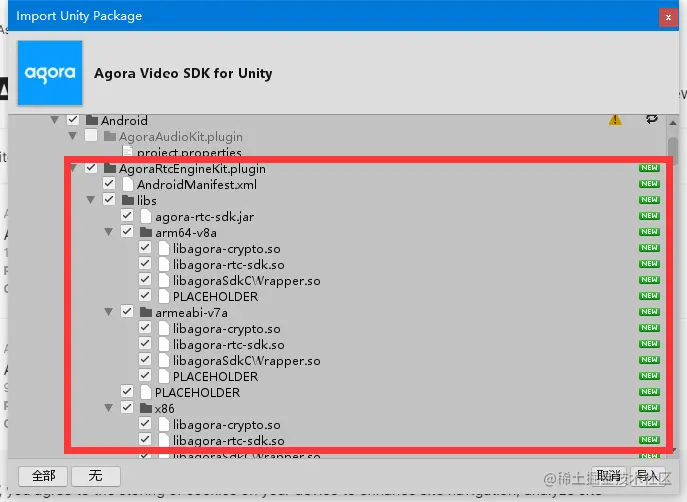Image resolution: width=687 pixels, height=502 pixels.
Task: Uncheck libagora-rtc-sdk.so under armeabi-v7a
Action: click(145, 343)
